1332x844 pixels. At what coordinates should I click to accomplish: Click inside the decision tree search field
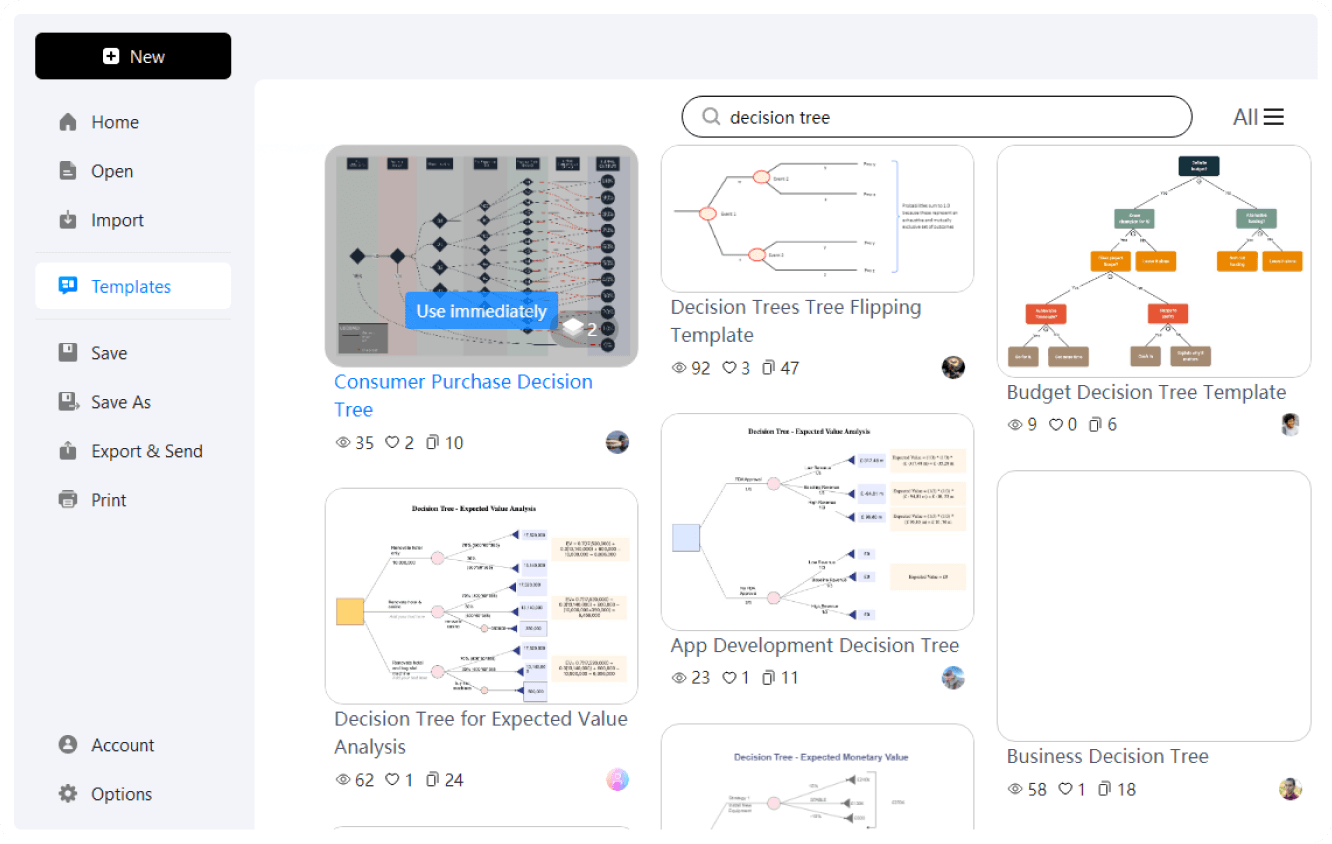click(x=900, y=117)
